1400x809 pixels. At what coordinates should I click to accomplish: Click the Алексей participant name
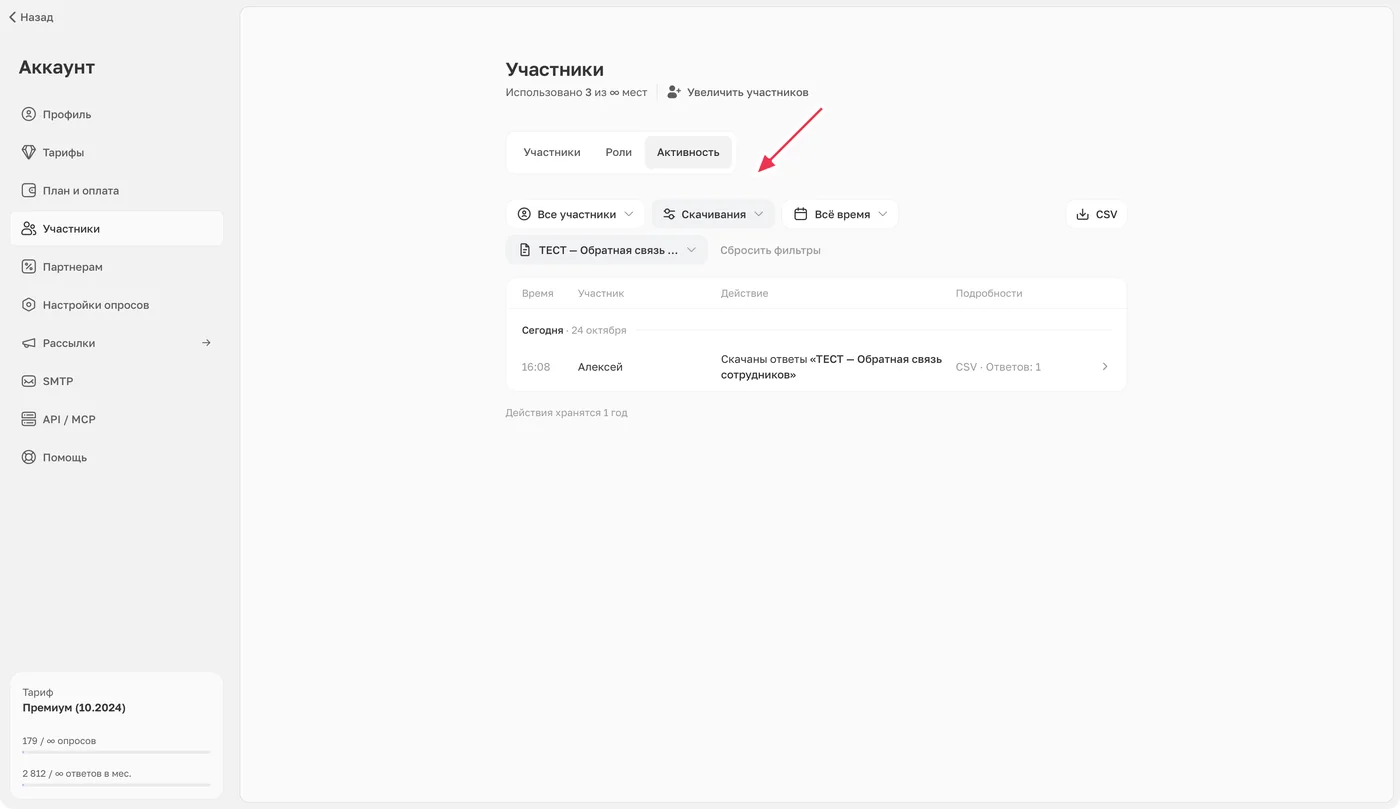(x=600, y=367)
